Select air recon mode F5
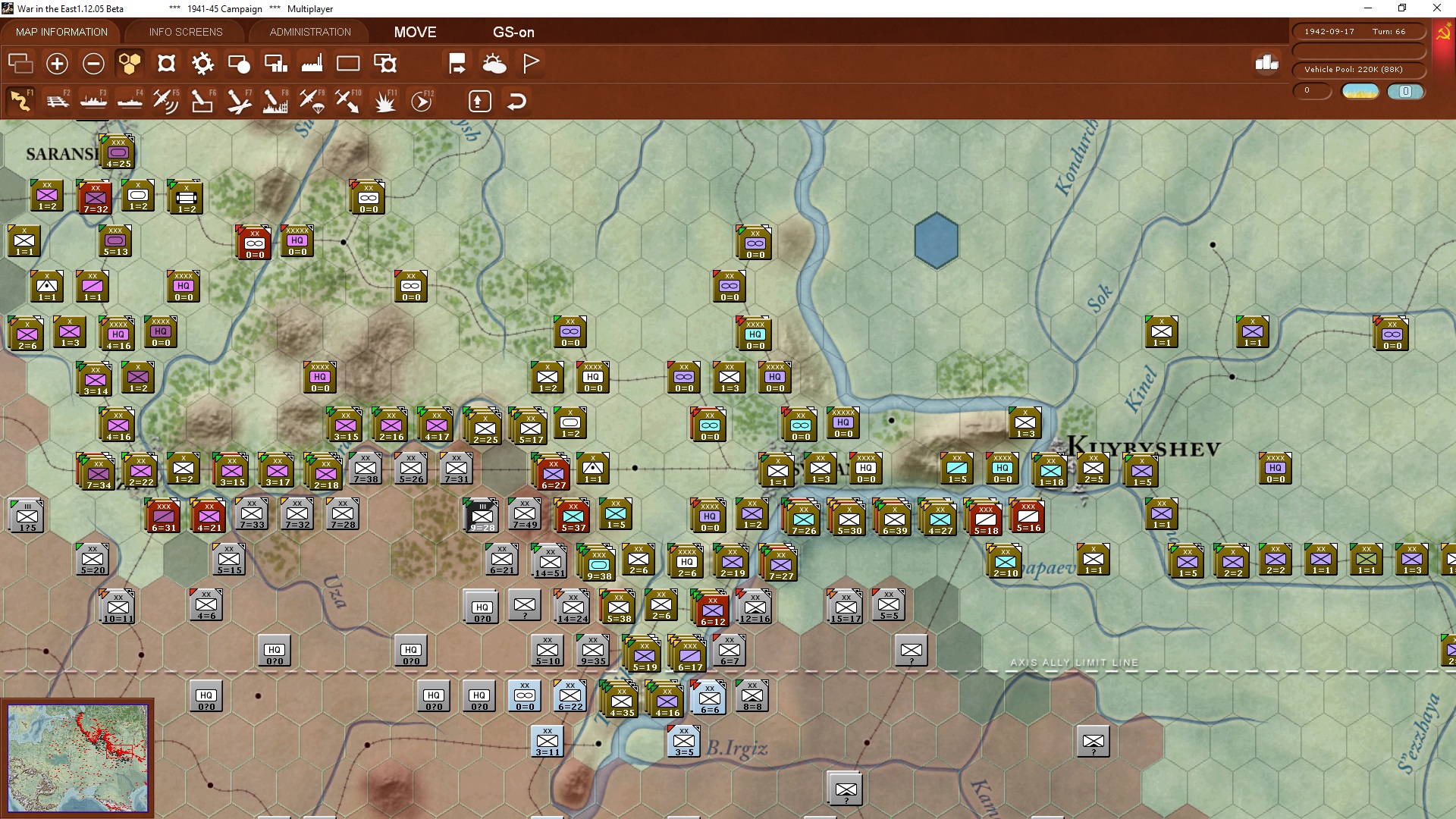 [165, 101]
